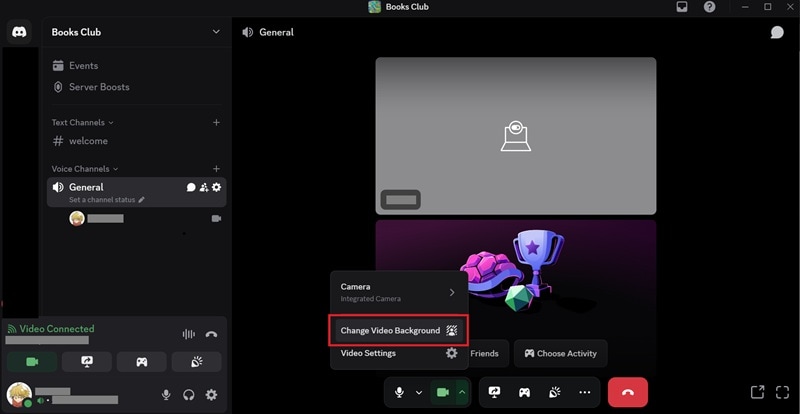Select Change Video Background
800x414 pixels.
(399, 331)
